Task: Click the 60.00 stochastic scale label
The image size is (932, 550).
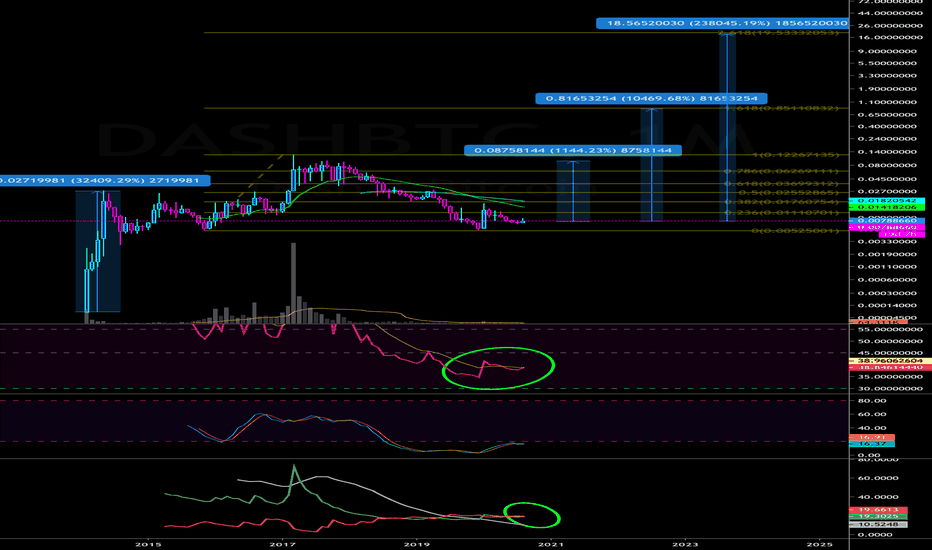Action: tap(872, 414)
